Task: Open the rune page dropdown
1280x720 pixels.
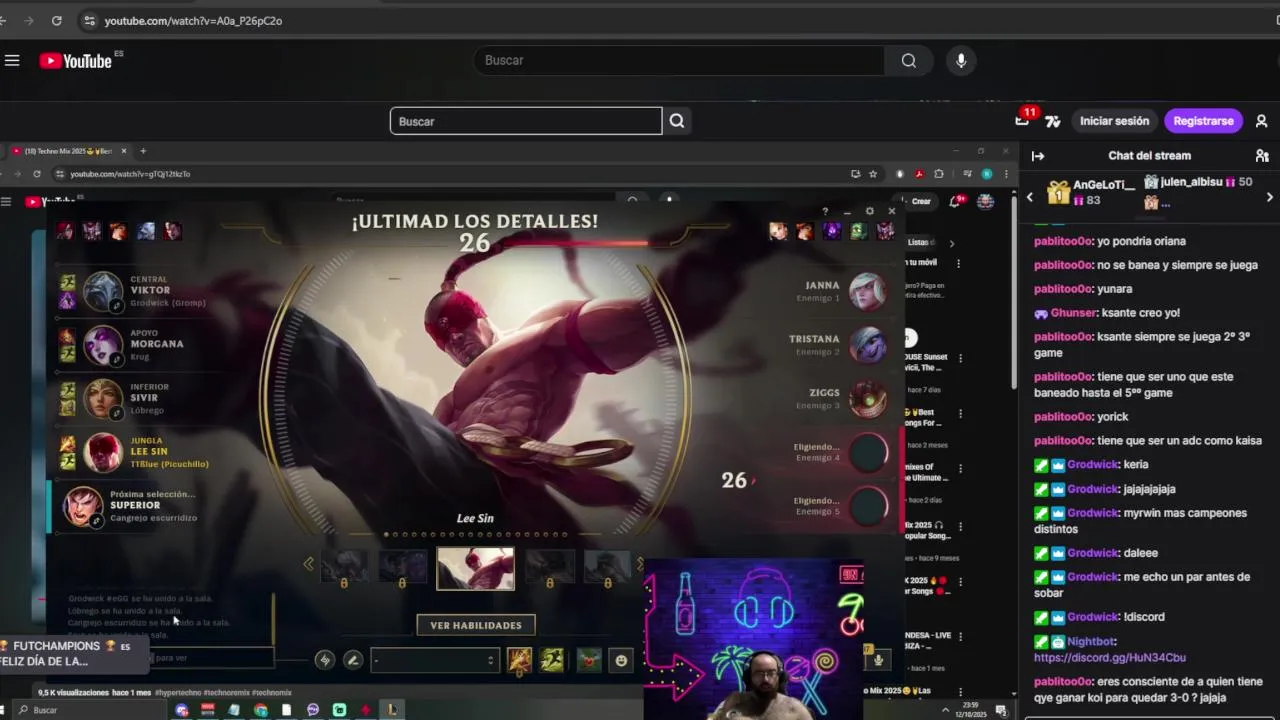Action: pyautogui.click(x=434, y=660)
